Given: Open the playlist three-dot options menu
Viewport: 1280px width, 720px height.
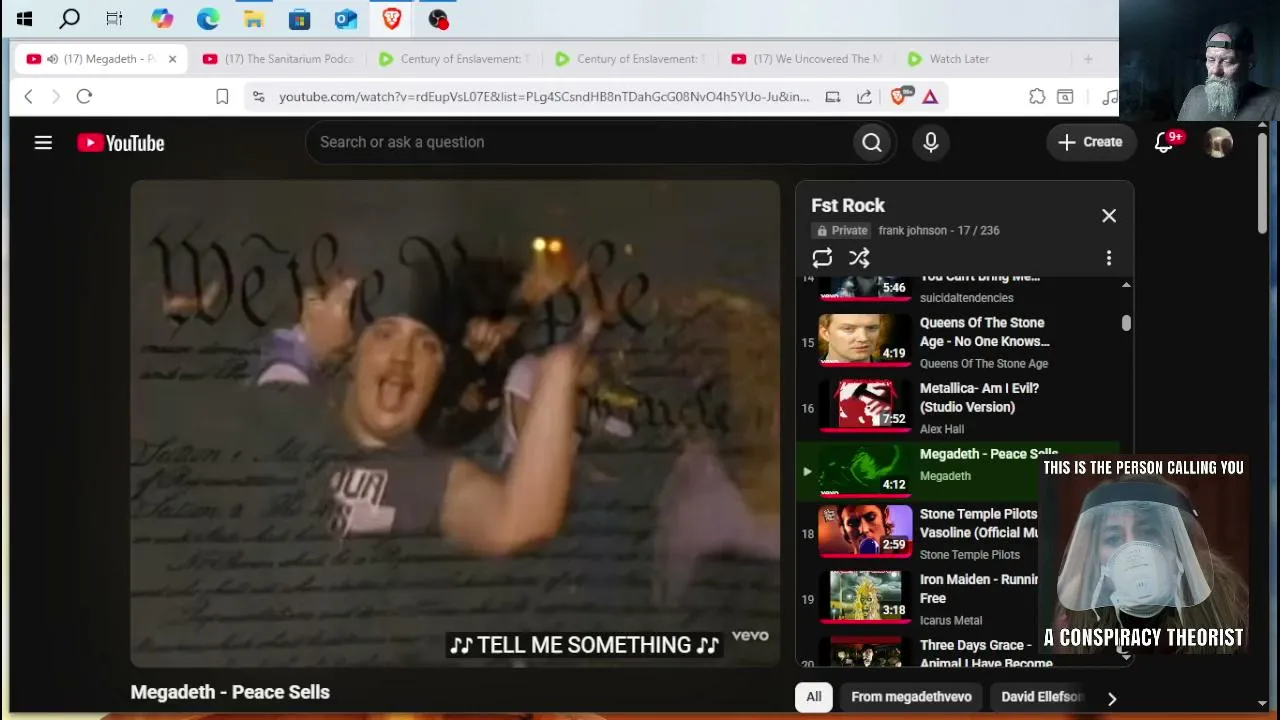Looking at the screenshot, I should pos(1109,258).
